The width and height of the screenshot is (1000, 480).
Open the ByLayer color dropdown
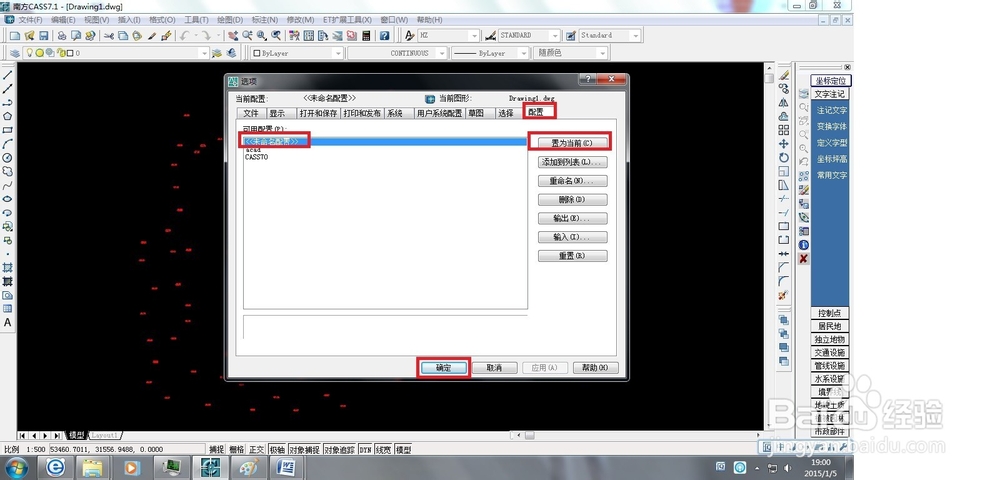[x=297, y=54]
